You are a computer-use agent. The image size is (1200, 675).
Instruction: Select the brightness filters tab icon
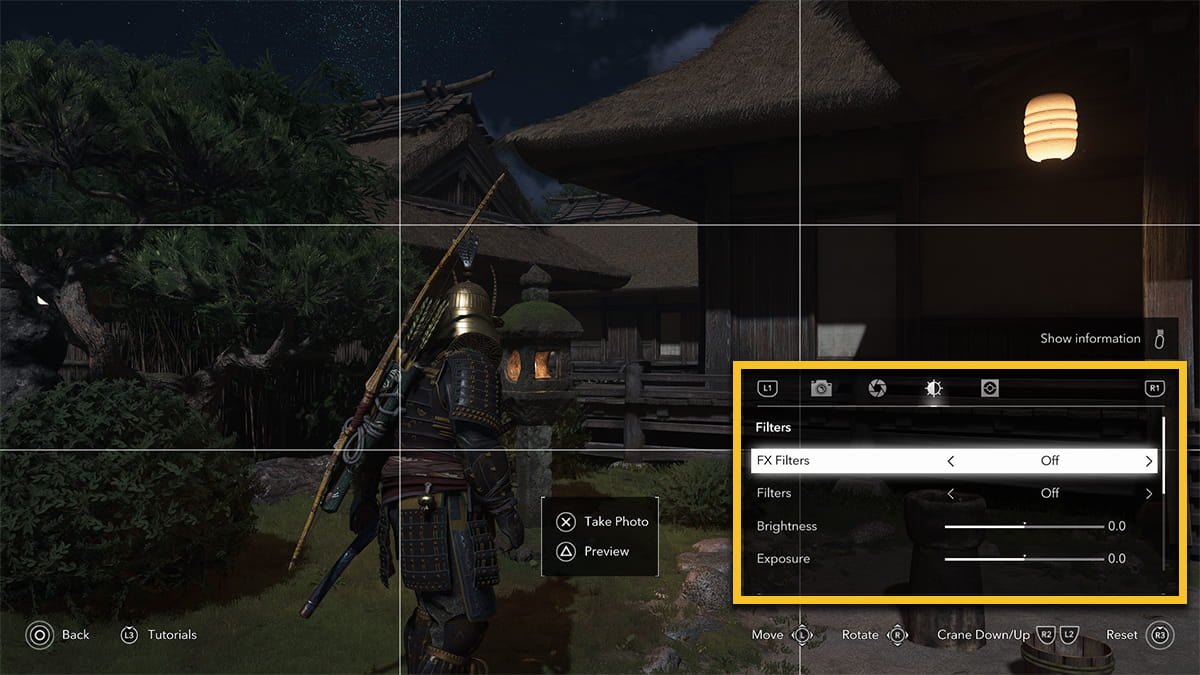tap(933, 388)
